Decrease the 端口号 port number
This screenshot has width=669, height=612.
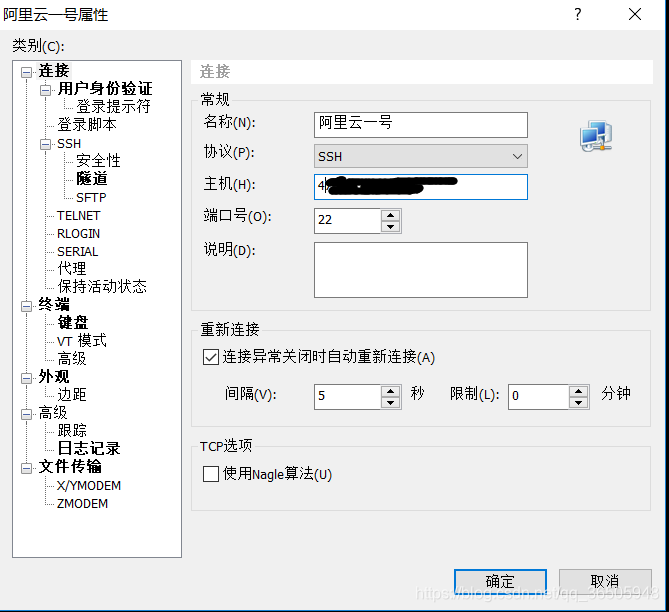tap(390, 227)
